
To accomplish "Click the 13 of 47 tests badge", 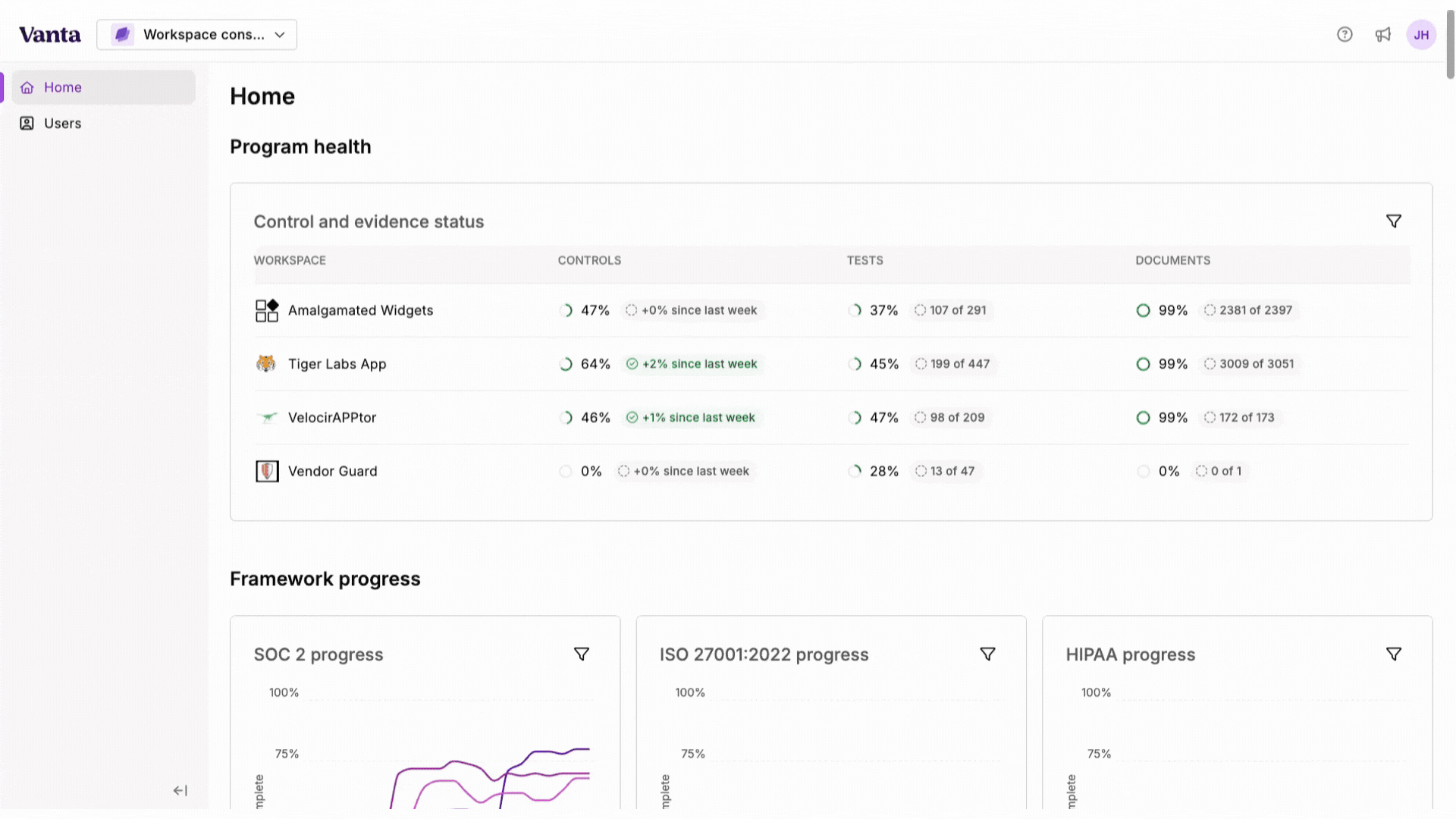I will pos(945,472).
